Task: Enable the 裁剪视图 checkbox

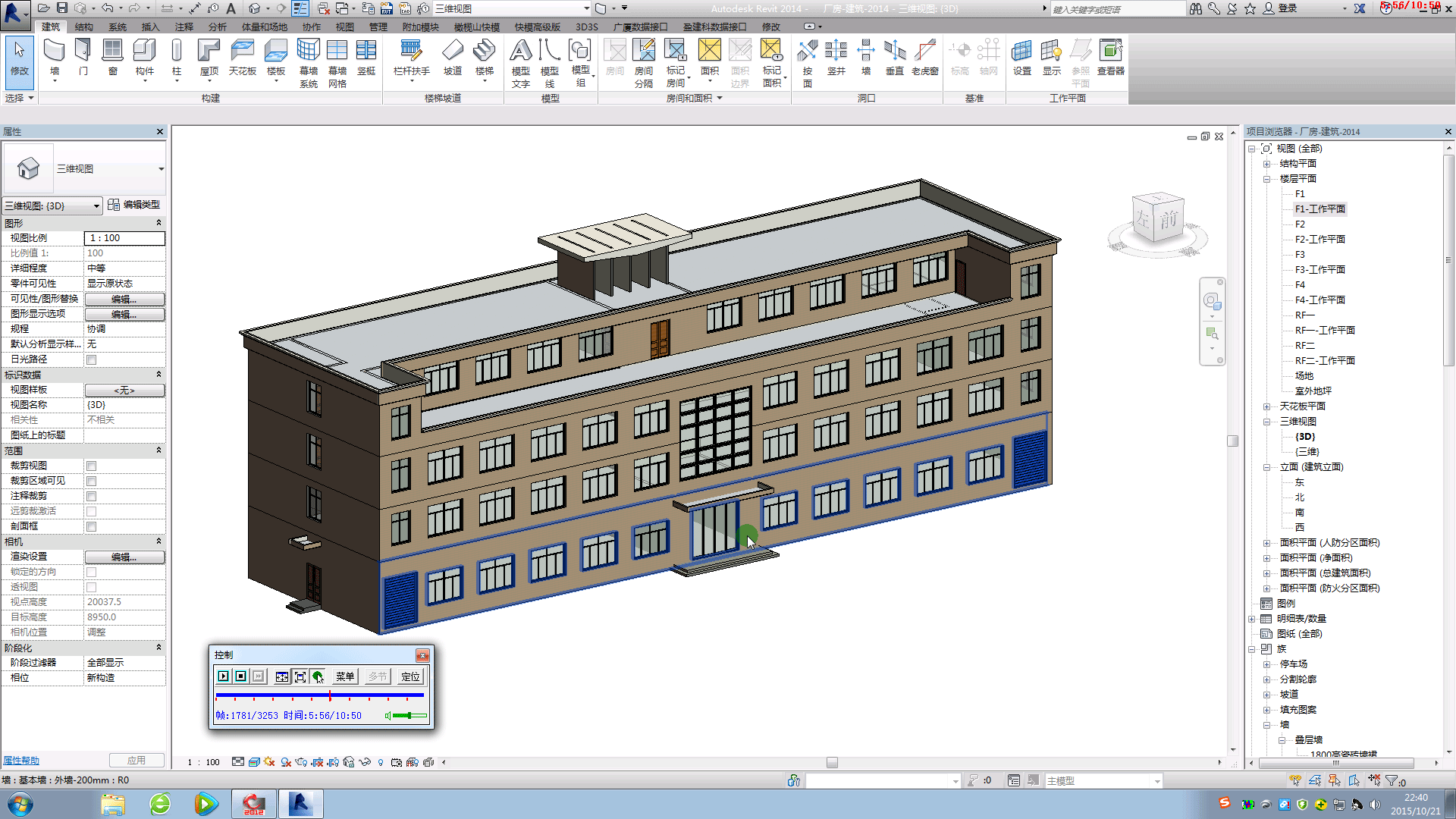Action: pos(91,466)
